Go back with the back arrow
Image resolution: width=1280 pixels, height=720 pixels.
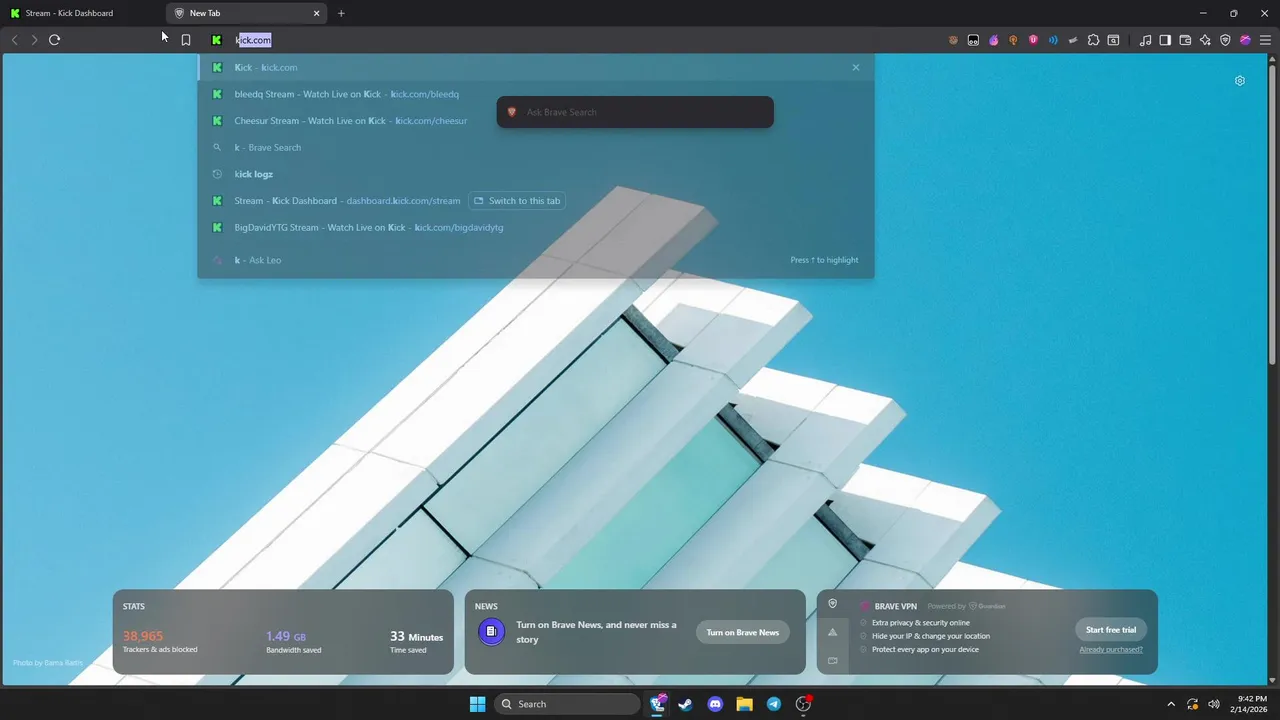coord(14,40)
